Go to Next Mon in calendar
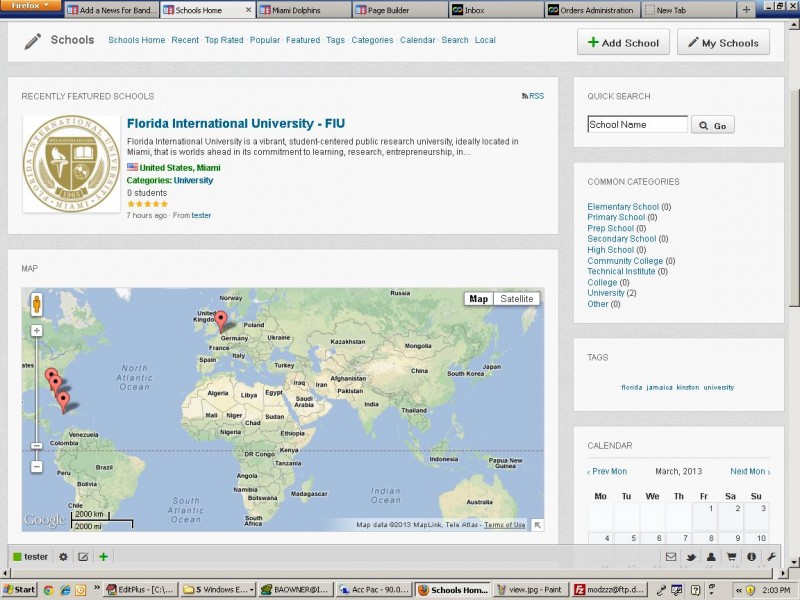The width and height of the screenshot is (800, 600). 750,471
